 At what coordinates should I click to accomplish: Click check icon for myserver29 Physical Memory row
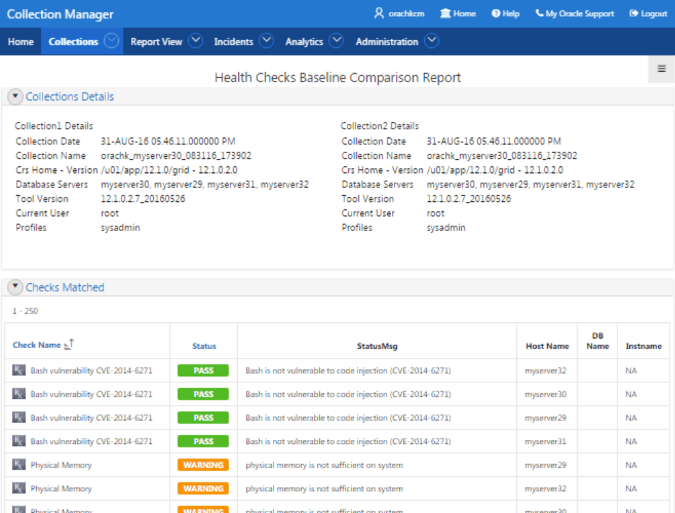[19, 465]
